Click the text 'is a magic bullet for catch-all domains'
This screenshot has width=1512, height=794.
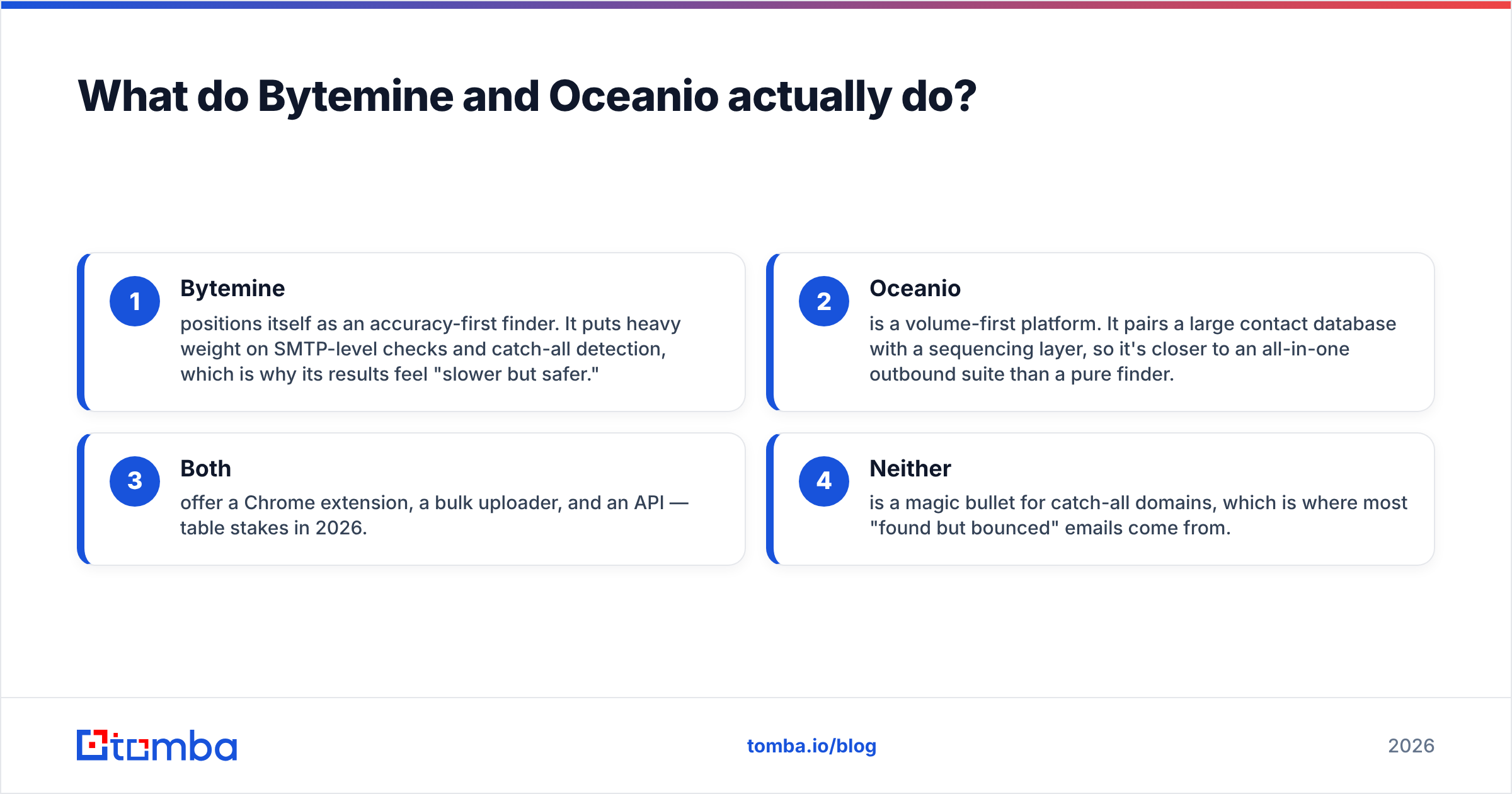pos(1043,503)
